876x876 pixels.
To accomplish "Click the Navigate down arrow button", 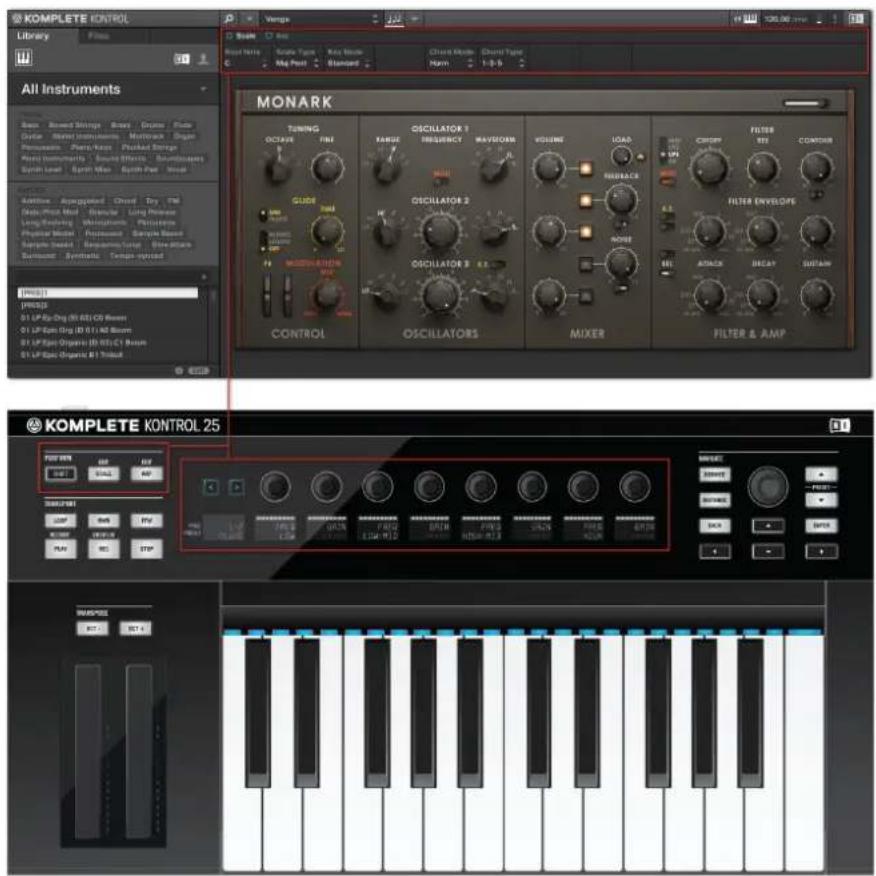I will pyautogui.click(x=768, y=551).
